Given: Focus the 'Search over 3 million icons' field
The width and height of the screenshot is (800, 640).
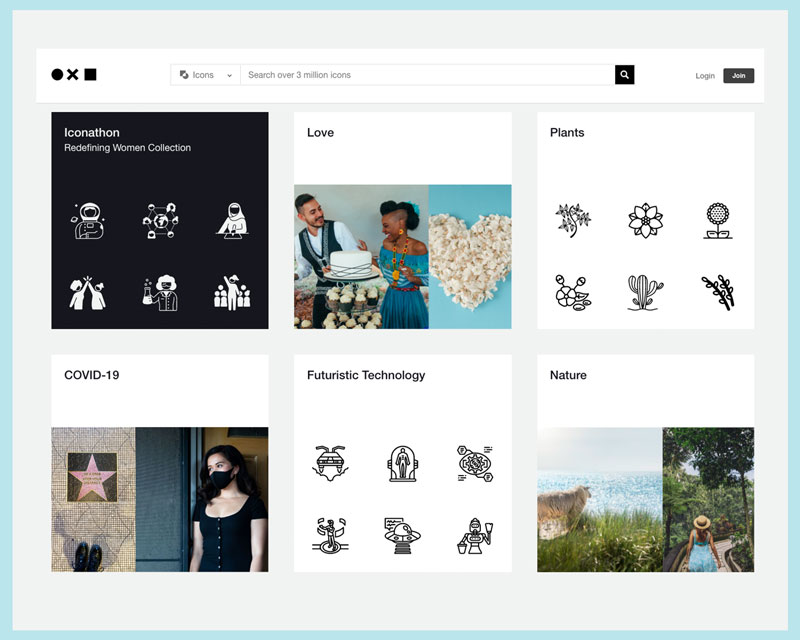Looking at the screenshot, I should (x=428, y=75).
